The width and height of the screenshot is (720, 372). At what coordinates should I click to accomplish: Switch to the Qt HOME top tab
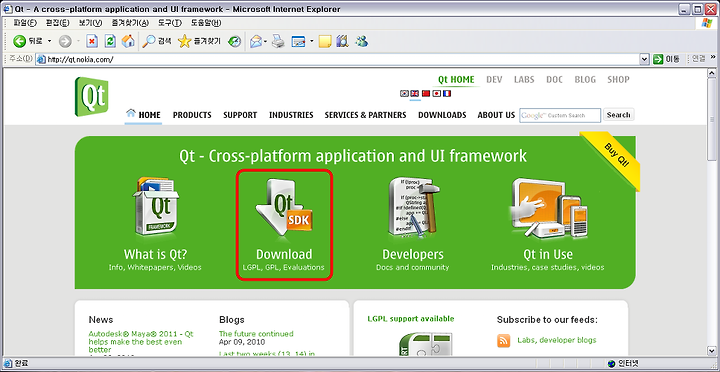pos(456,79)
